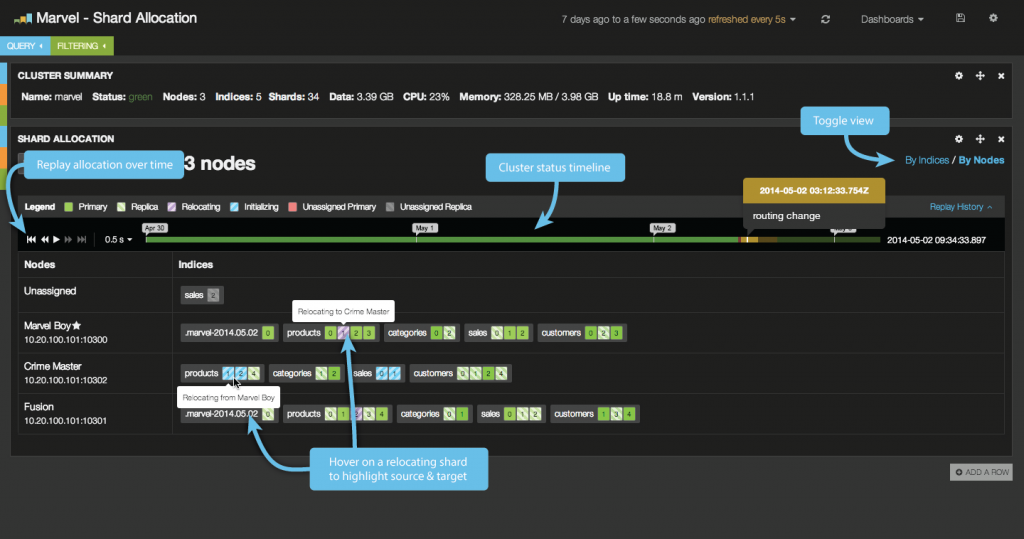The width and height of the screenshot is (1024, 539).
Task: Click unassigned sales shard 2
Action: pos(213,295)
